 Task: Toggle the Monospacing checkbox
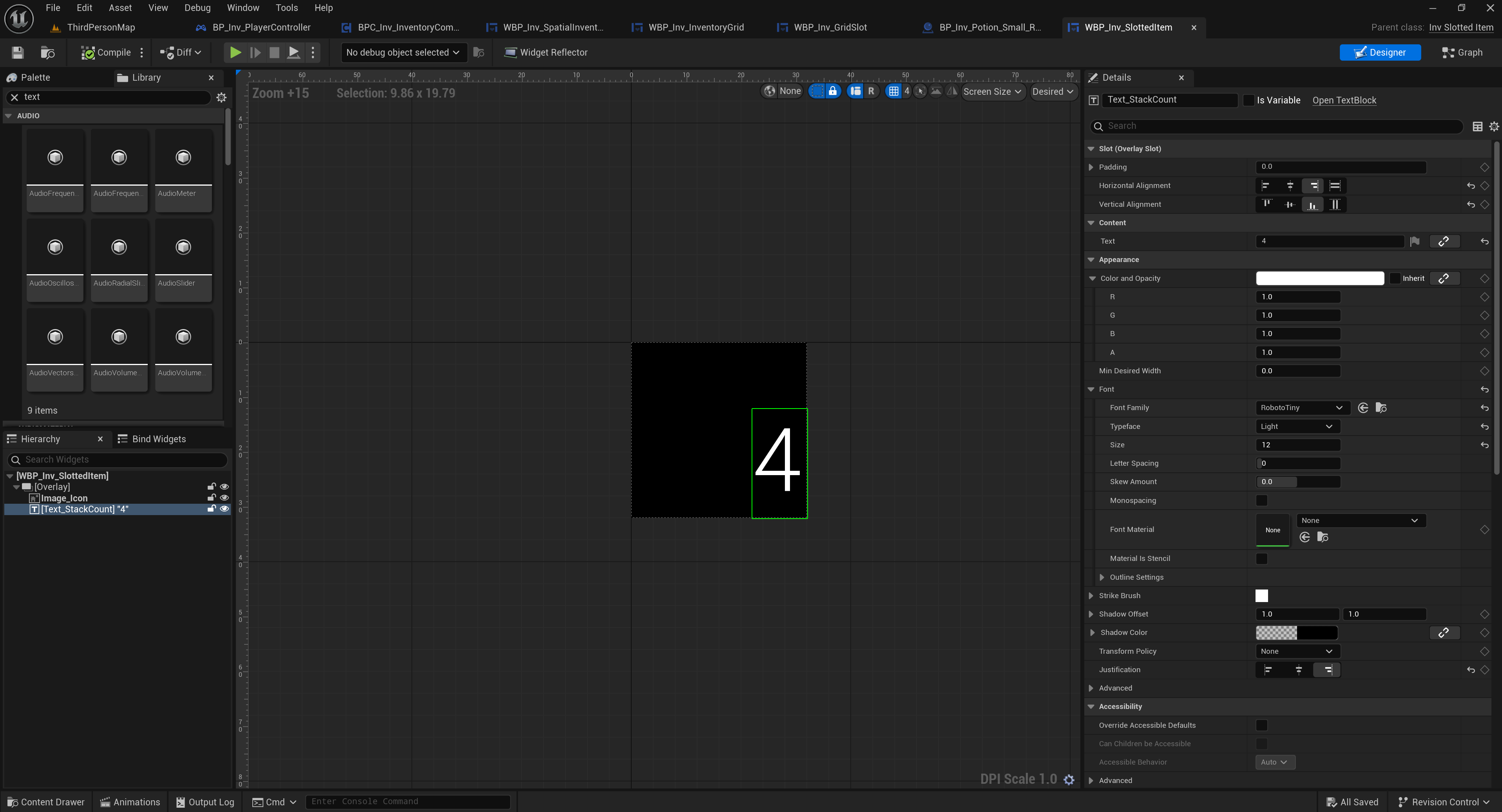(x=1261, y=500)
